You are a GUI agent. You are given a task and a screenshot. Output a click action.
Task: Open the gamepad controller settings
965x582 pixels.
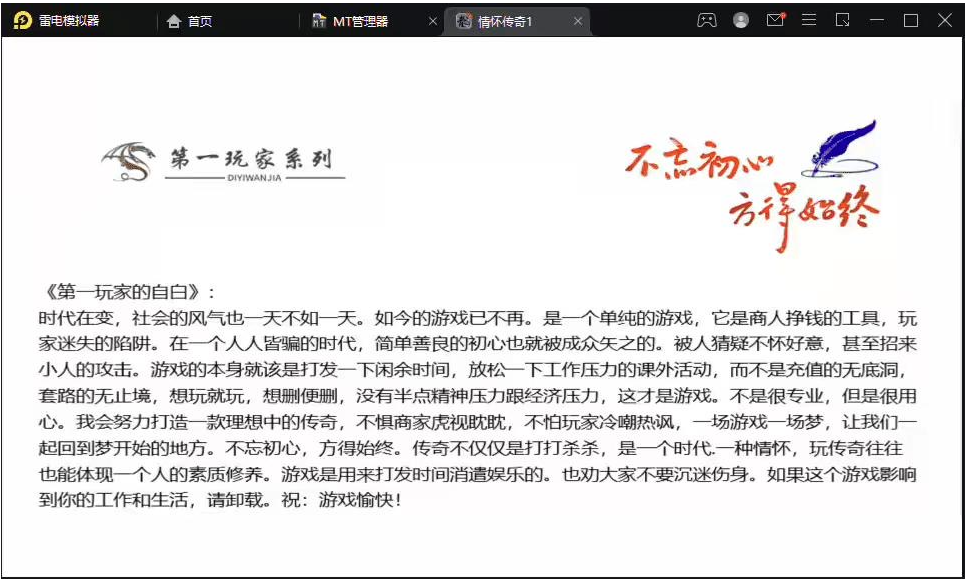point(706,20)
